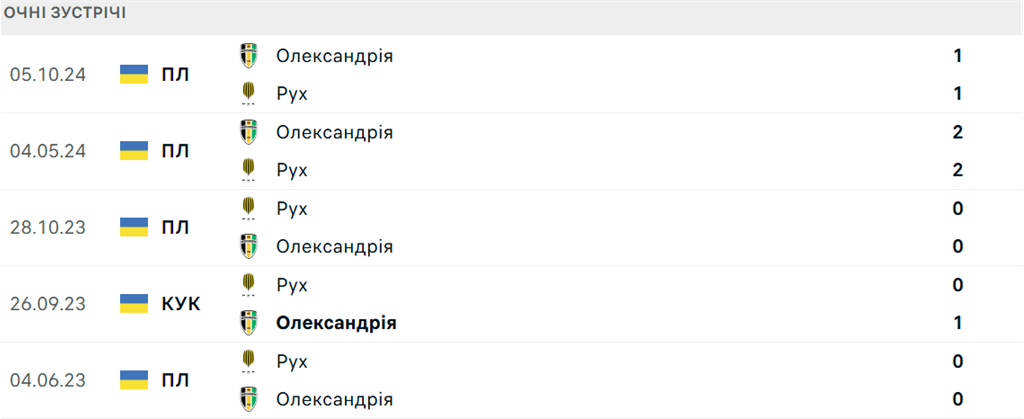Click Rukh crest in 05.10.24 match
Image resolution: width=1024 pixels, height=419 pixels.
click(248, 94)
